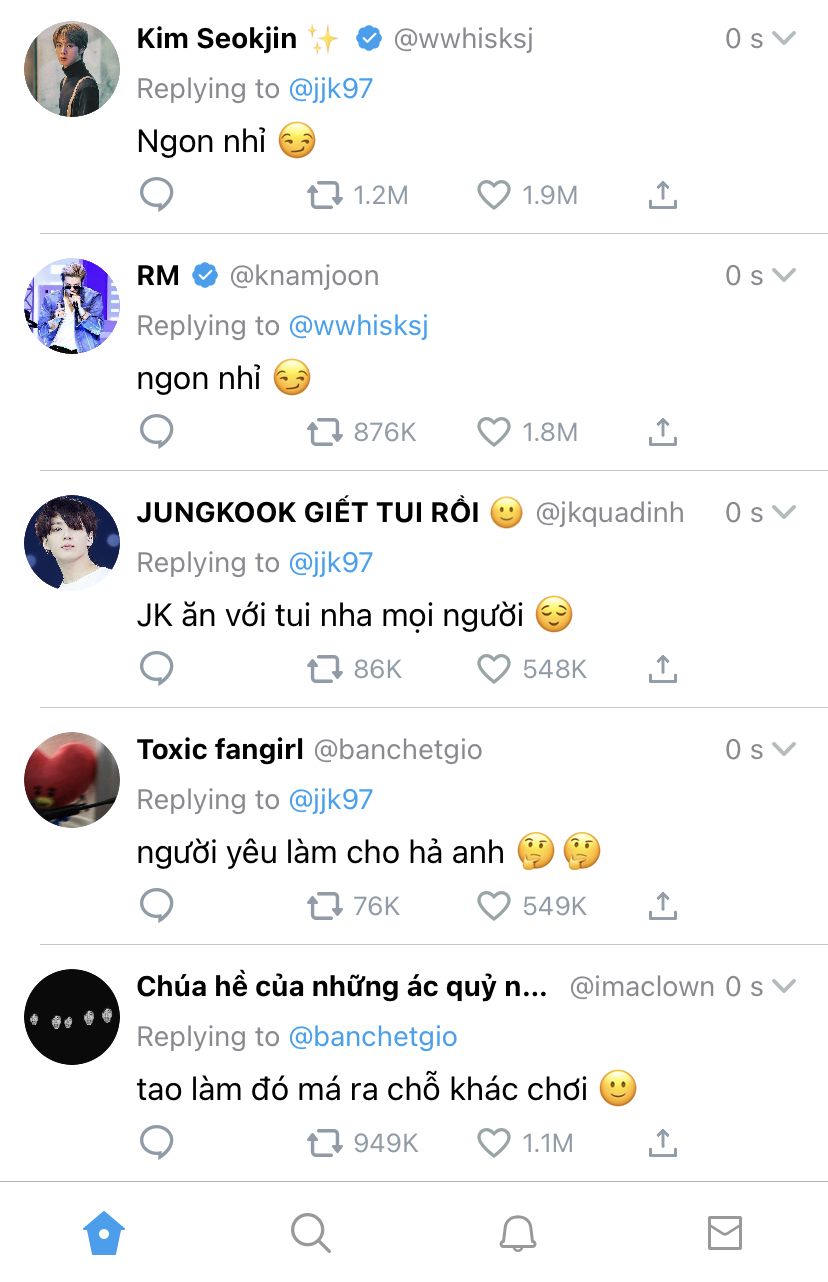Retweet the @jkquadinh tweet with 86K
The width and height of the screenshot is (828, 1282).
coord(325,669)
